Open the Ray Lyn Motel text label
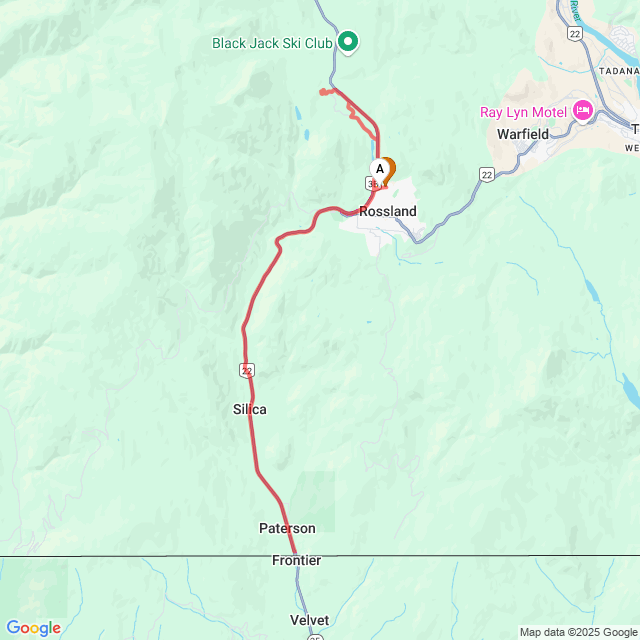Screen dimensions: 640x640 [523, 112]
